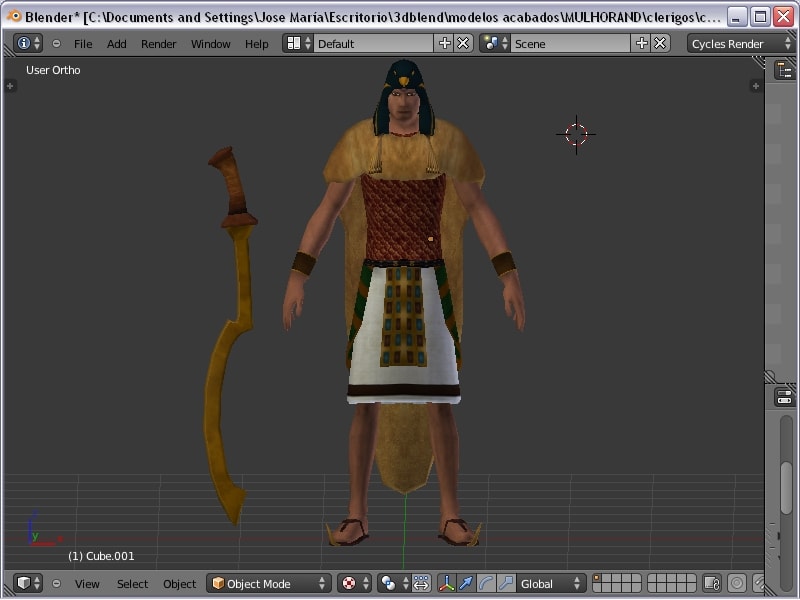
Task: Open the Cycles Render engine dropdown
Action: 741,43
